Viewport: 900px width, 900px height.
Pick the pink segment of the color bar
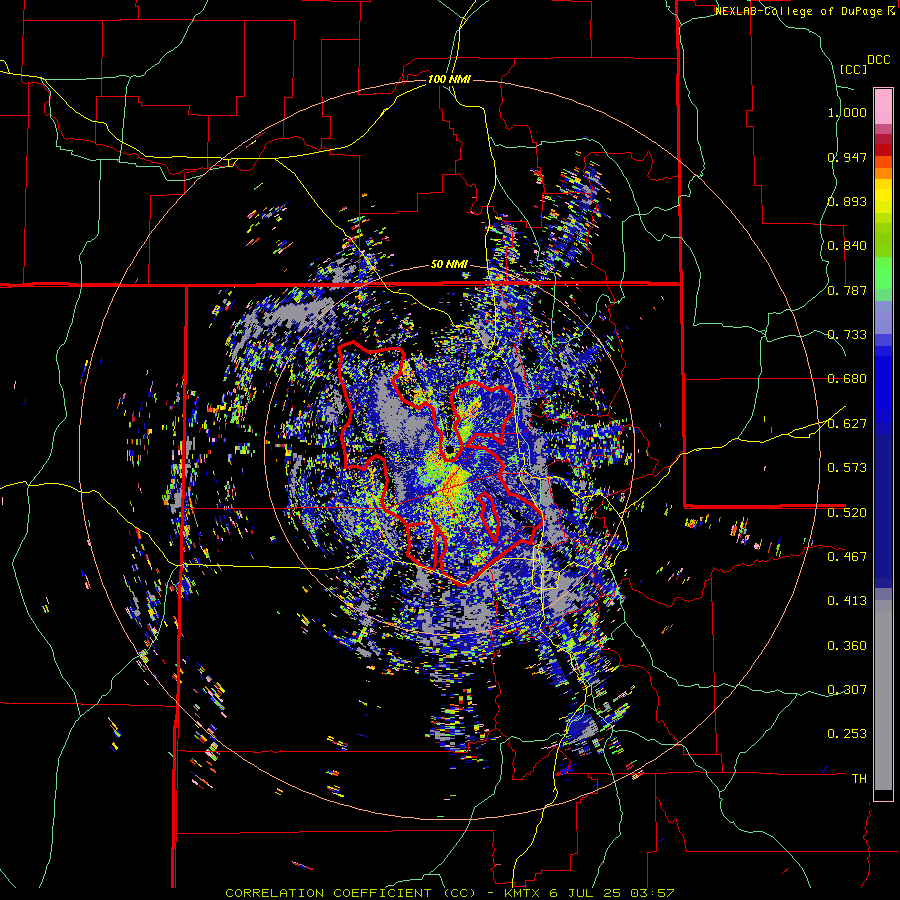883,106
